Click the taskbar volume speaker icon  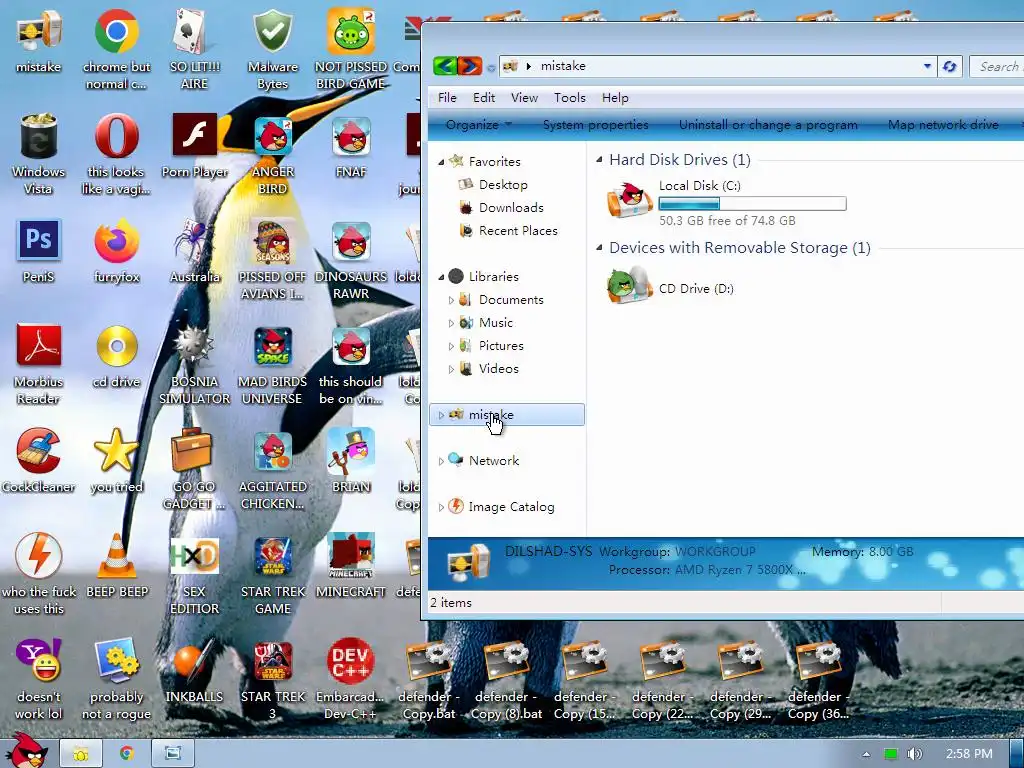point(914,754)
